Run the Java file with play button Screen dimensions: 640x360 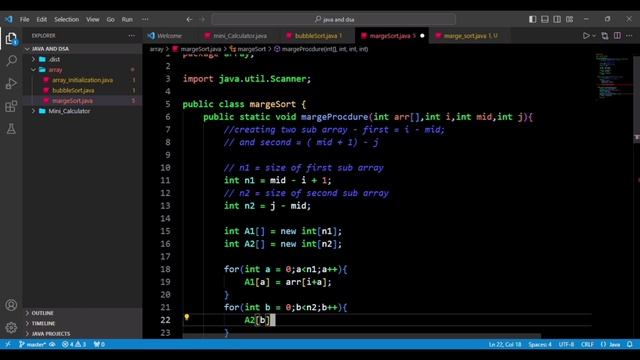586,36
